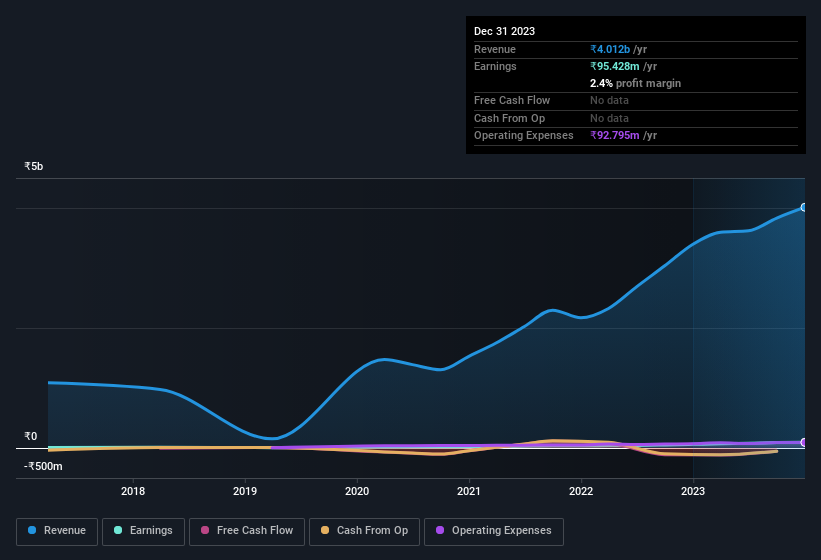This screenshot has height=560, width=821.
Task: Click the 2022 x-axis label
Action: click(x=581, y=491)
